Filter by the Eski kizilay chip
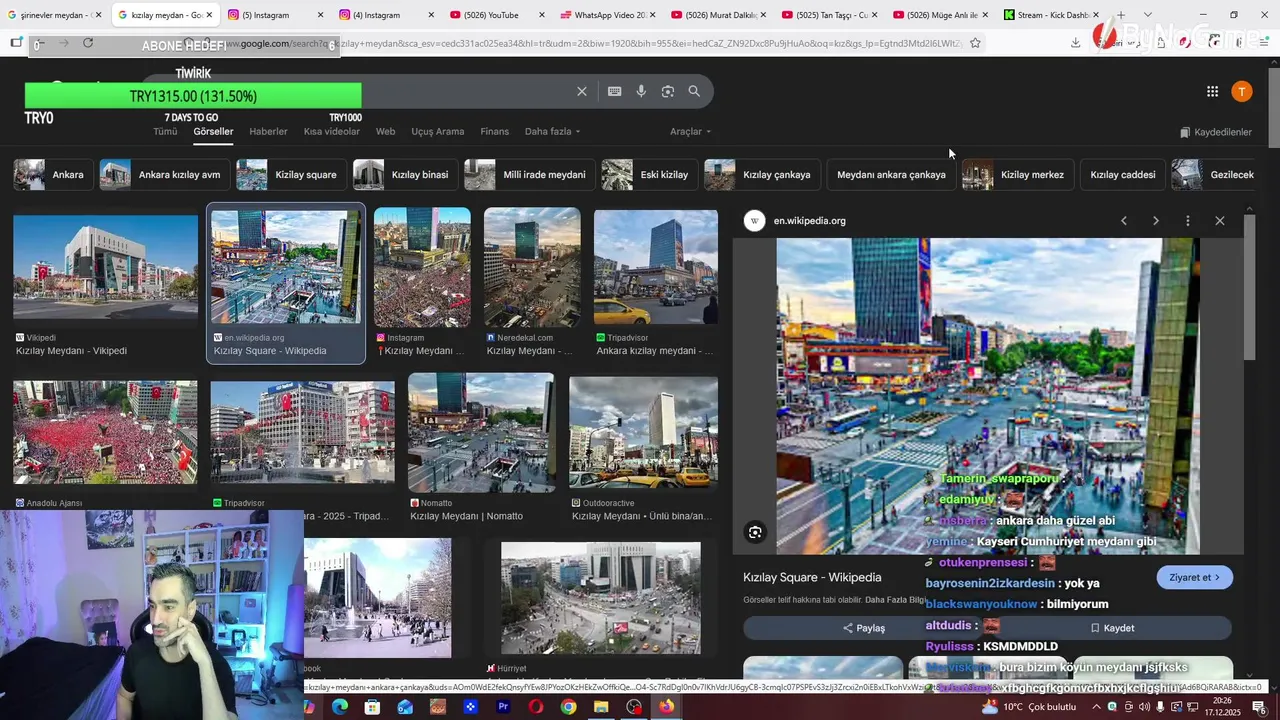Screen dimensions: 1280x720 pyautogui.click(x=649, y=175)
